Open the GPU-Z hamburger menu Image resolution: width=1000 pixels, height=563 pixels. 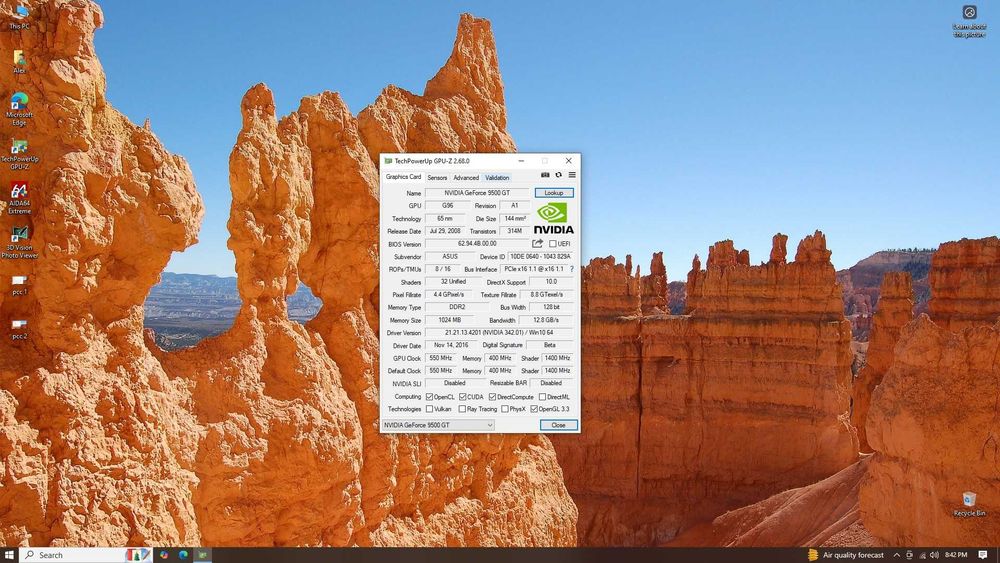pyautogui.click(x=572, y=175)
